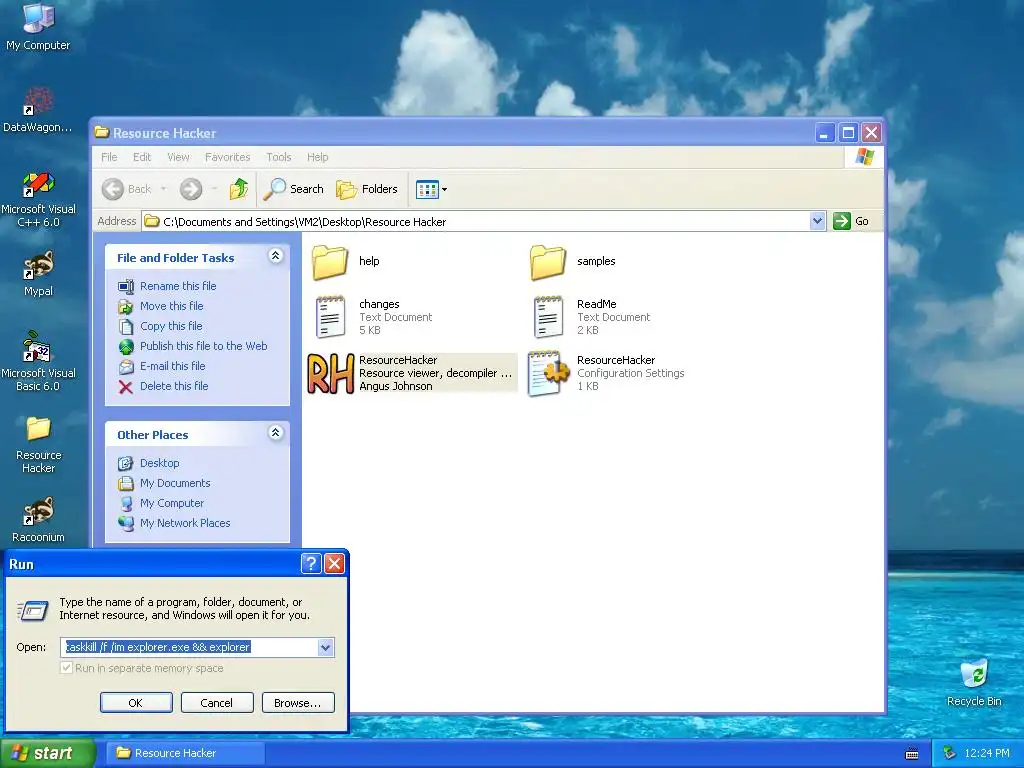Select Resource Hacker desktop folder

(38, 444)
